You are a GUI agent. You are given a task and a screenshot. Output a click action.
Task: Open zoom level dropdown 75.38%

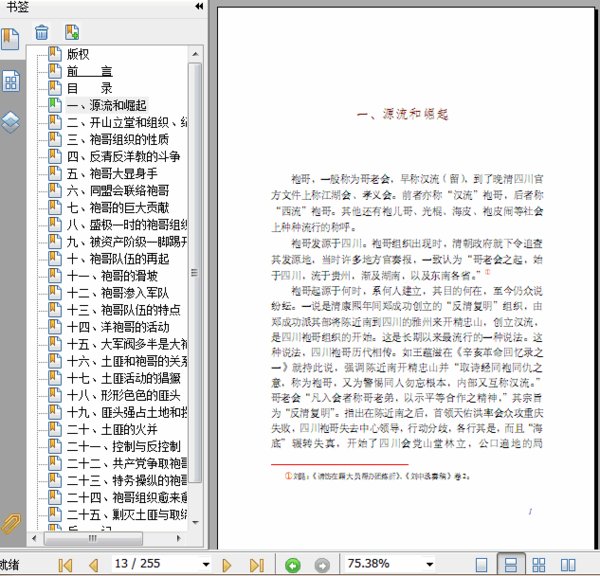[429, 565]
